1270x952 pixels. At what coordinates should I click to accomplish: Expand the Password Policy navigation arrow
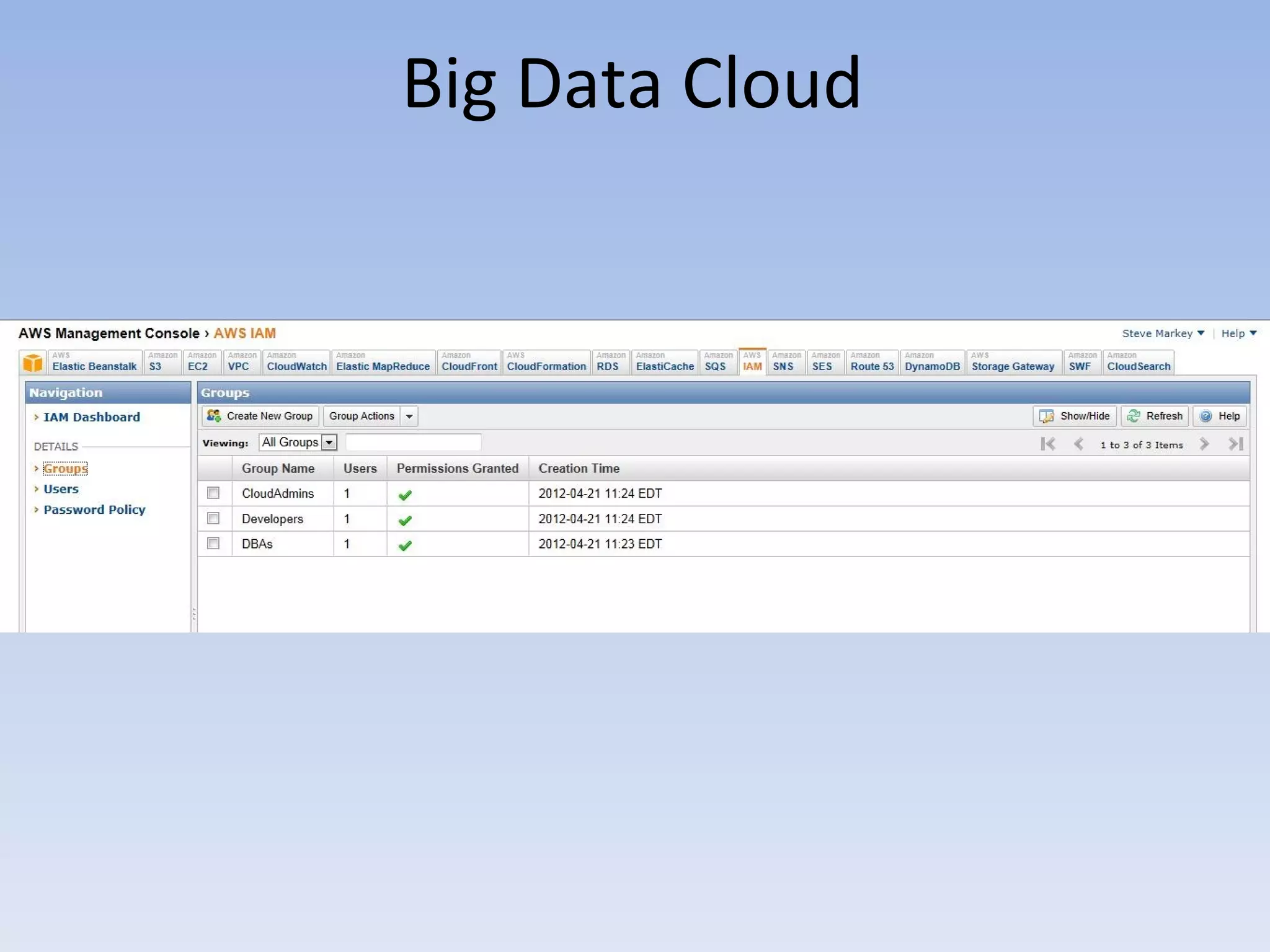coord(37,509)
